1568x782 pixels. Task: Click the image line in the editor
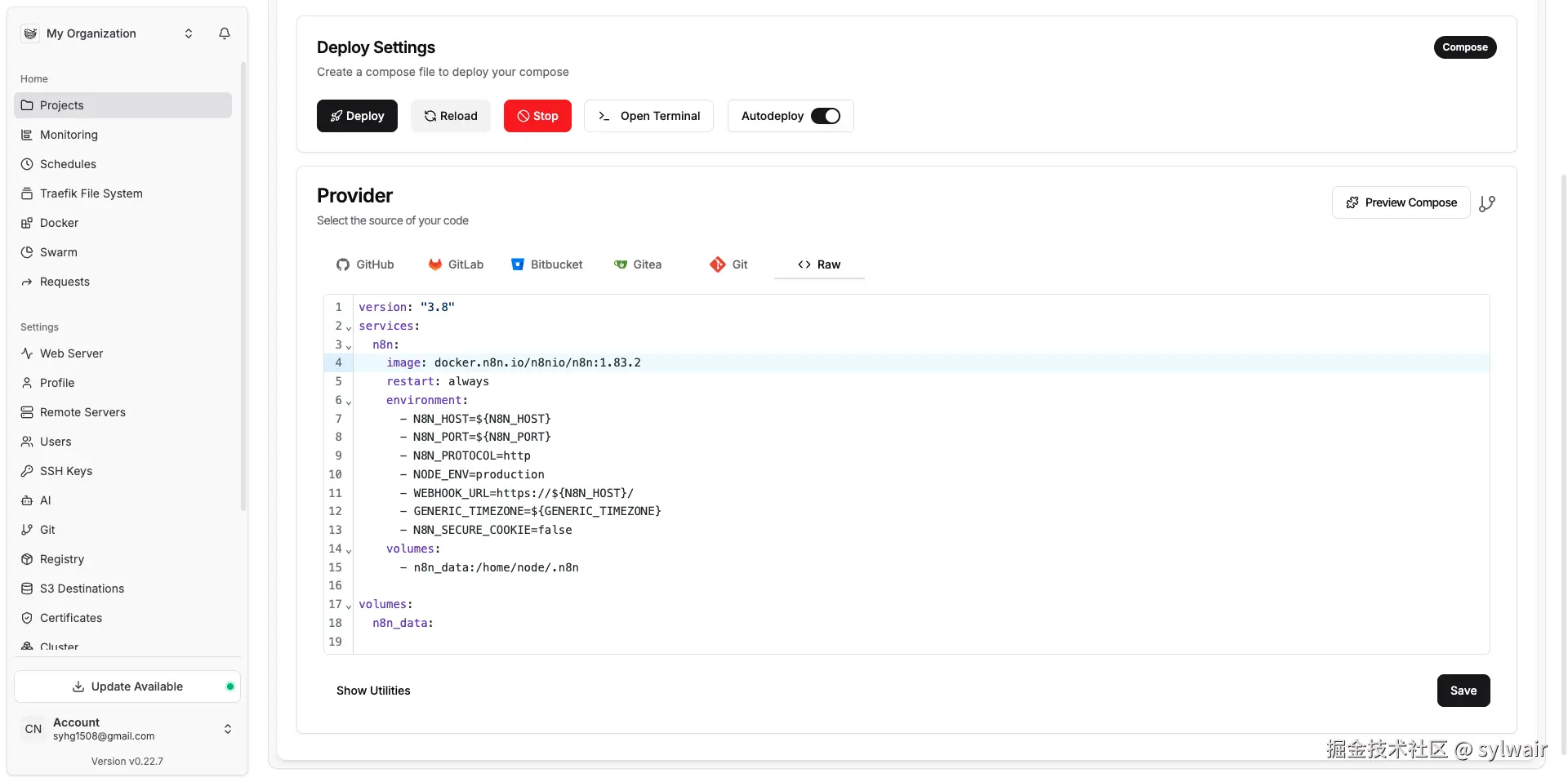point(921,362)
